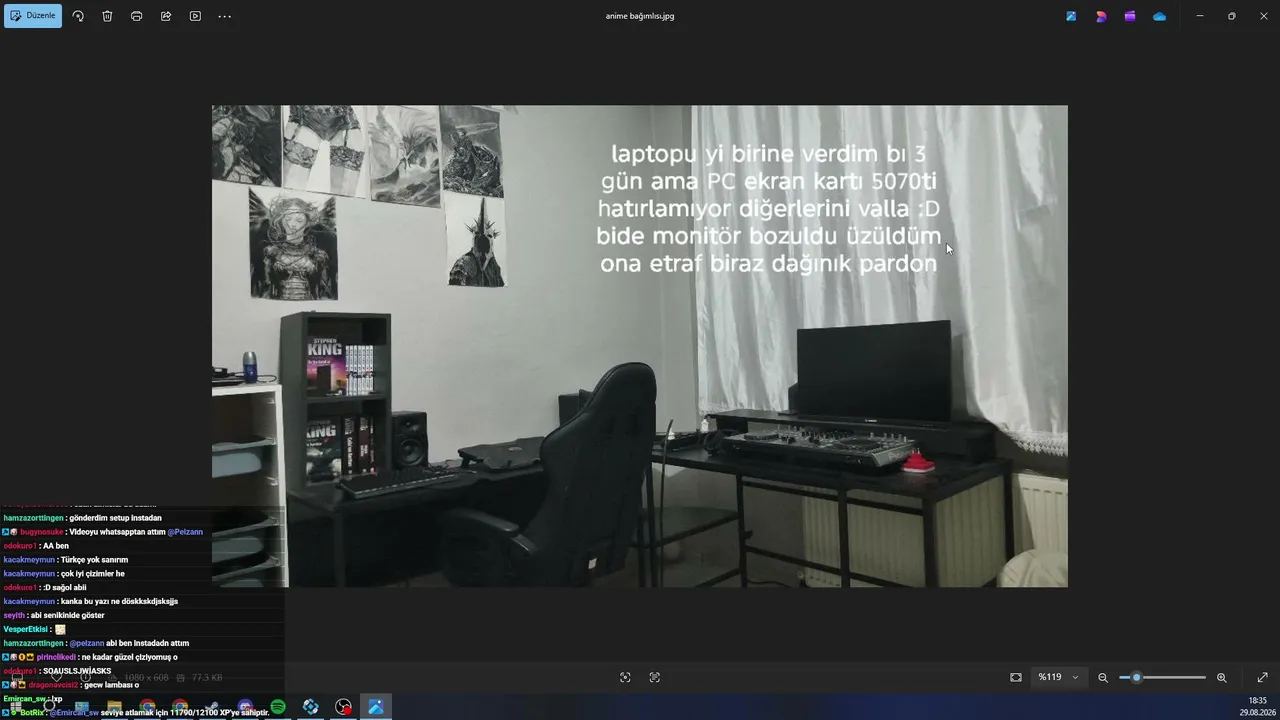The width and height of the screenshot is (1280, 720).
Task: Start the slideshow from the play icon
Action: click(195, 16)
